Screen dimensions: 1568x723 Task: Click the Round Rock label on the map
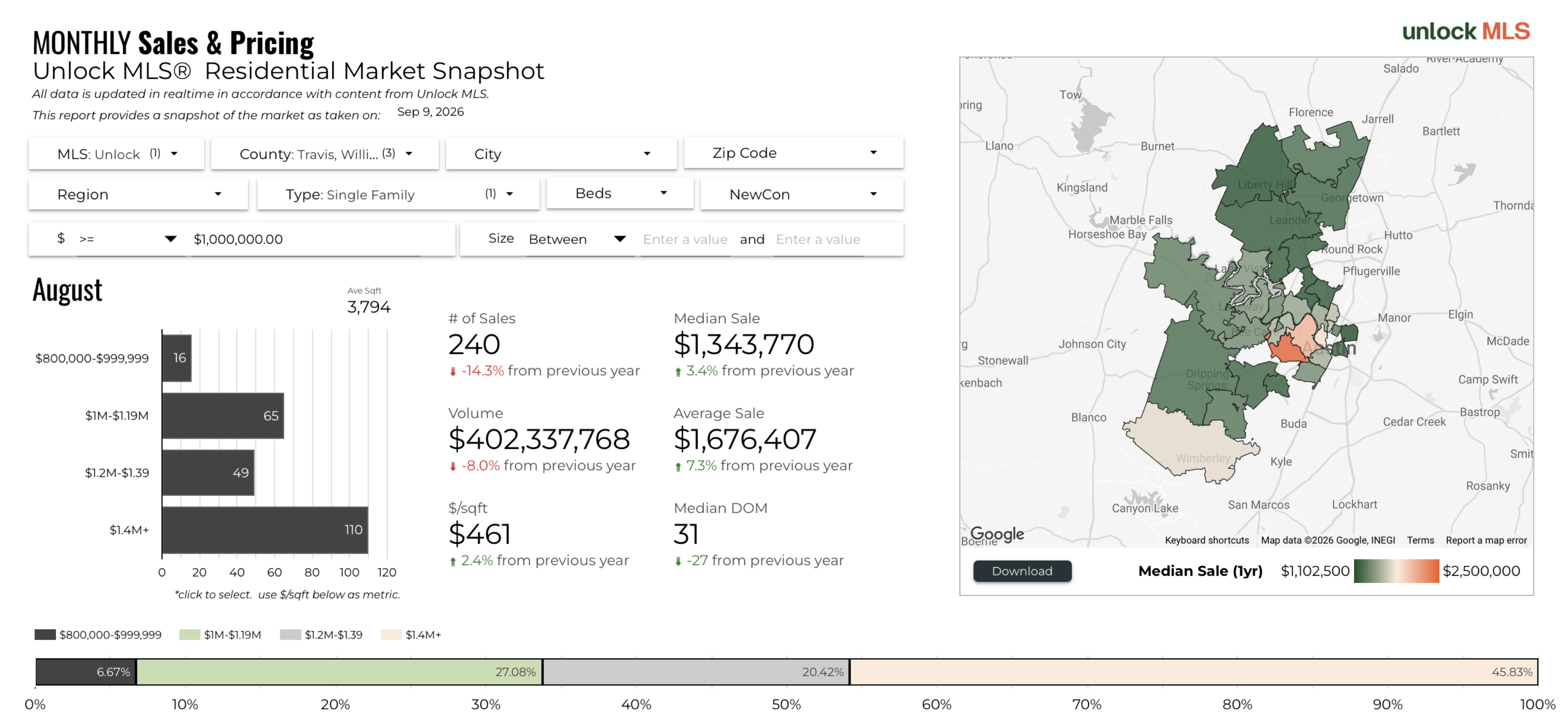1352,249
